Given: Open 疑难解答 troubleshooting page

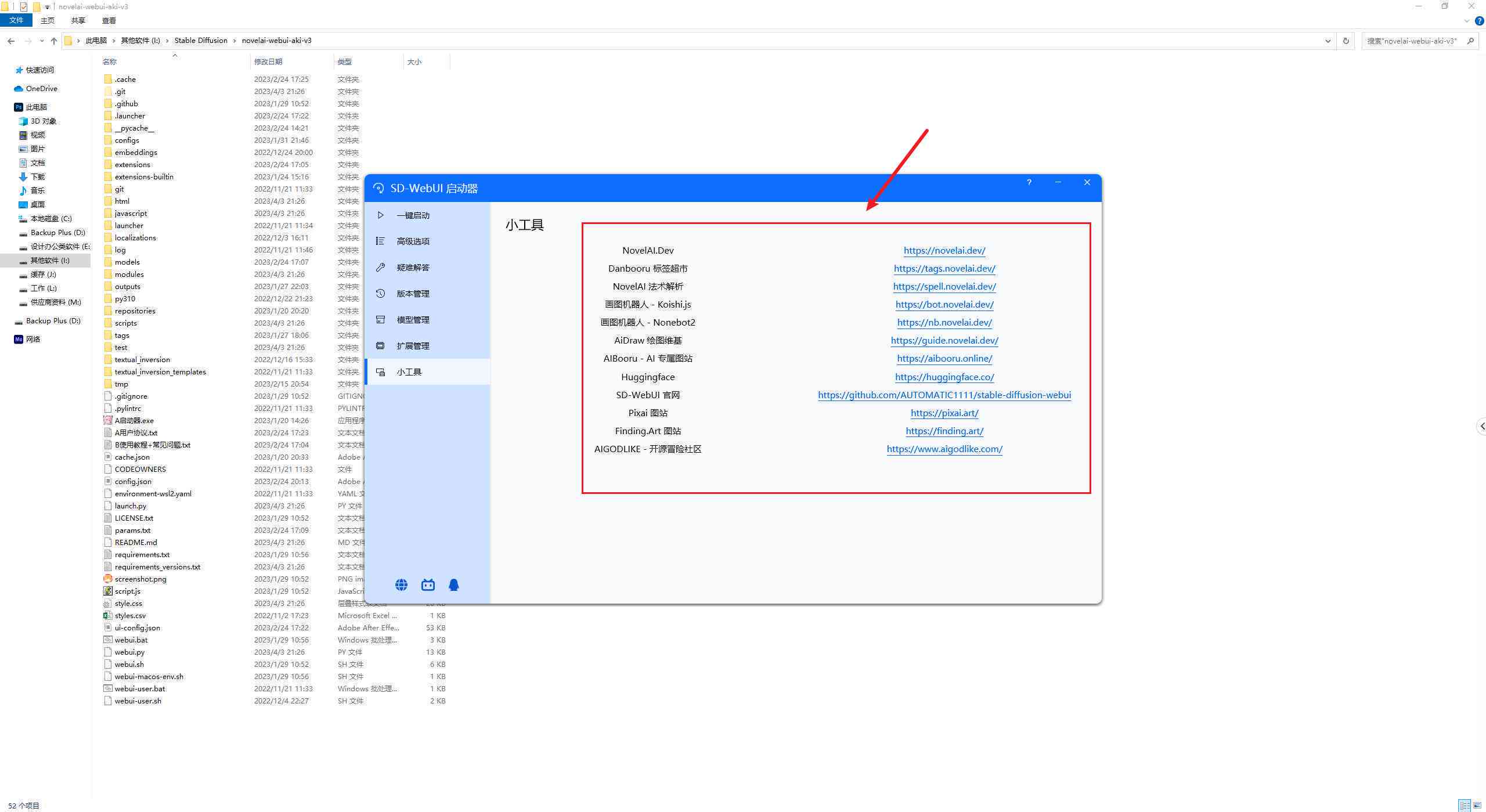Looking at the screenshot, I should point(428,268).
